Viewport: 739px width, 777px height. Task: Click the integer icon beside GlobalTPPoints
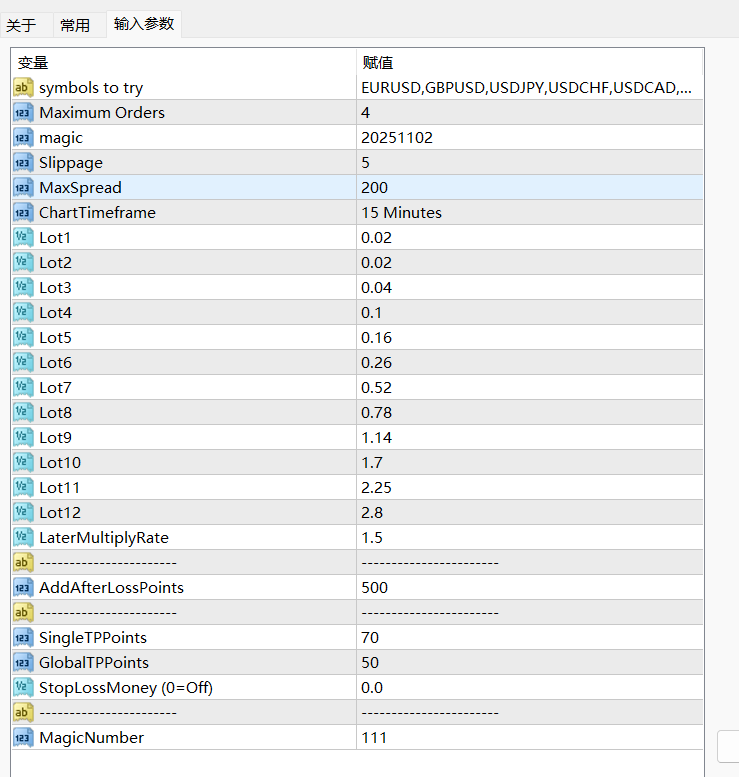point(23,662)
